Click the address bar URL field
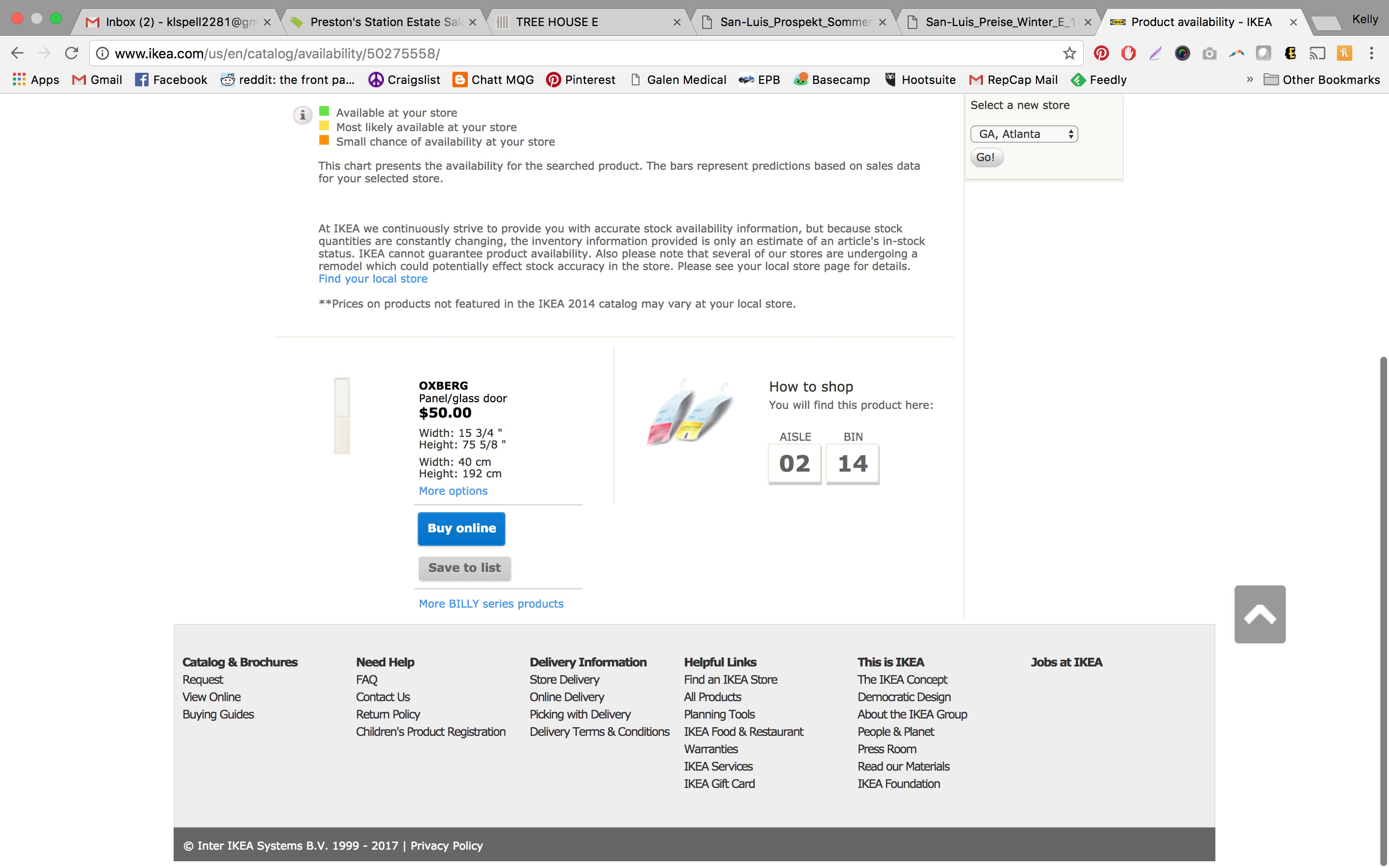This screenshot has width=1389, height=868. click(x=574, y=54)
